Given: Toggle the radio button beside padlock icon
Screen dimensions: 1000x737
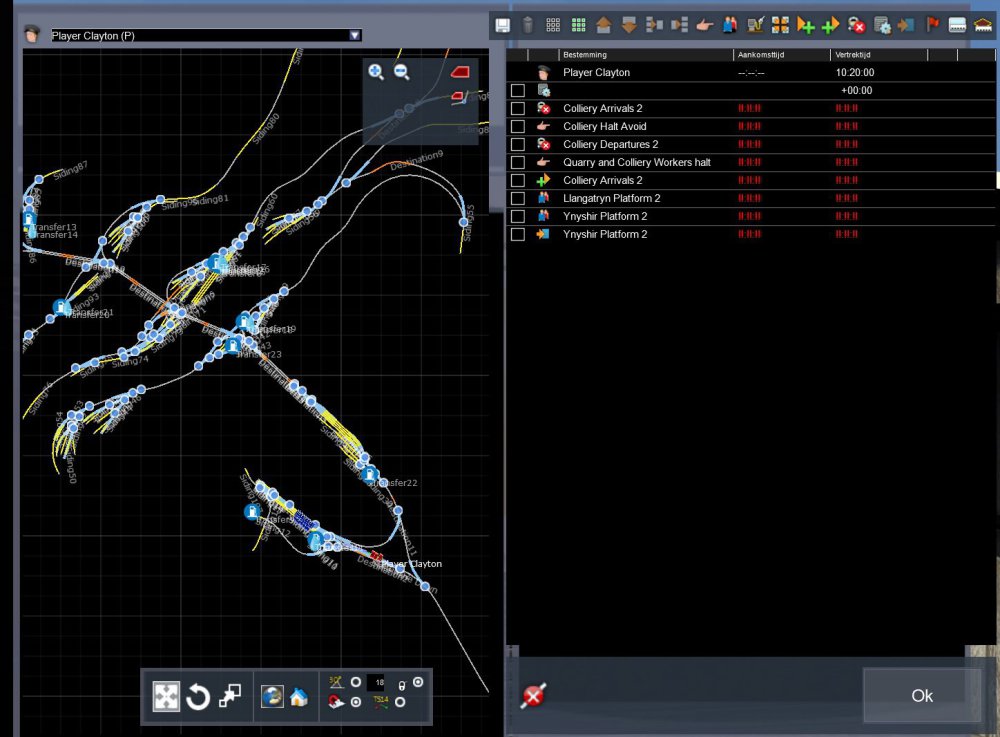Looking at the screenshot, I should pos(418,683).
